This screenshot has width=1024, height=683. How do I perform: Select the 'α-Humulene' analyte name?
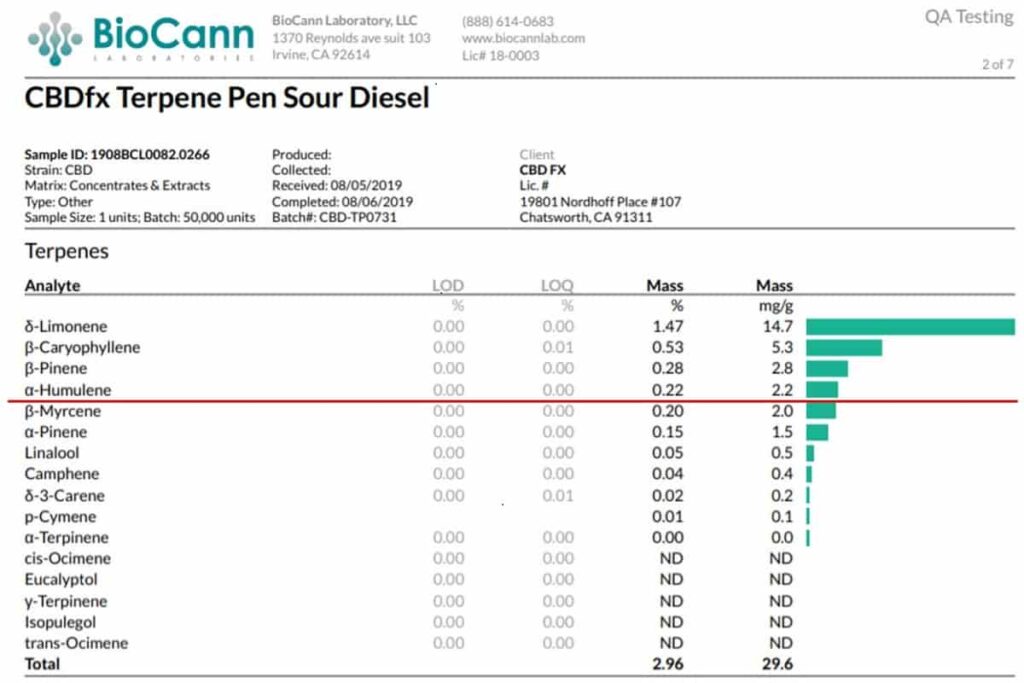click(x=68, y=390)
